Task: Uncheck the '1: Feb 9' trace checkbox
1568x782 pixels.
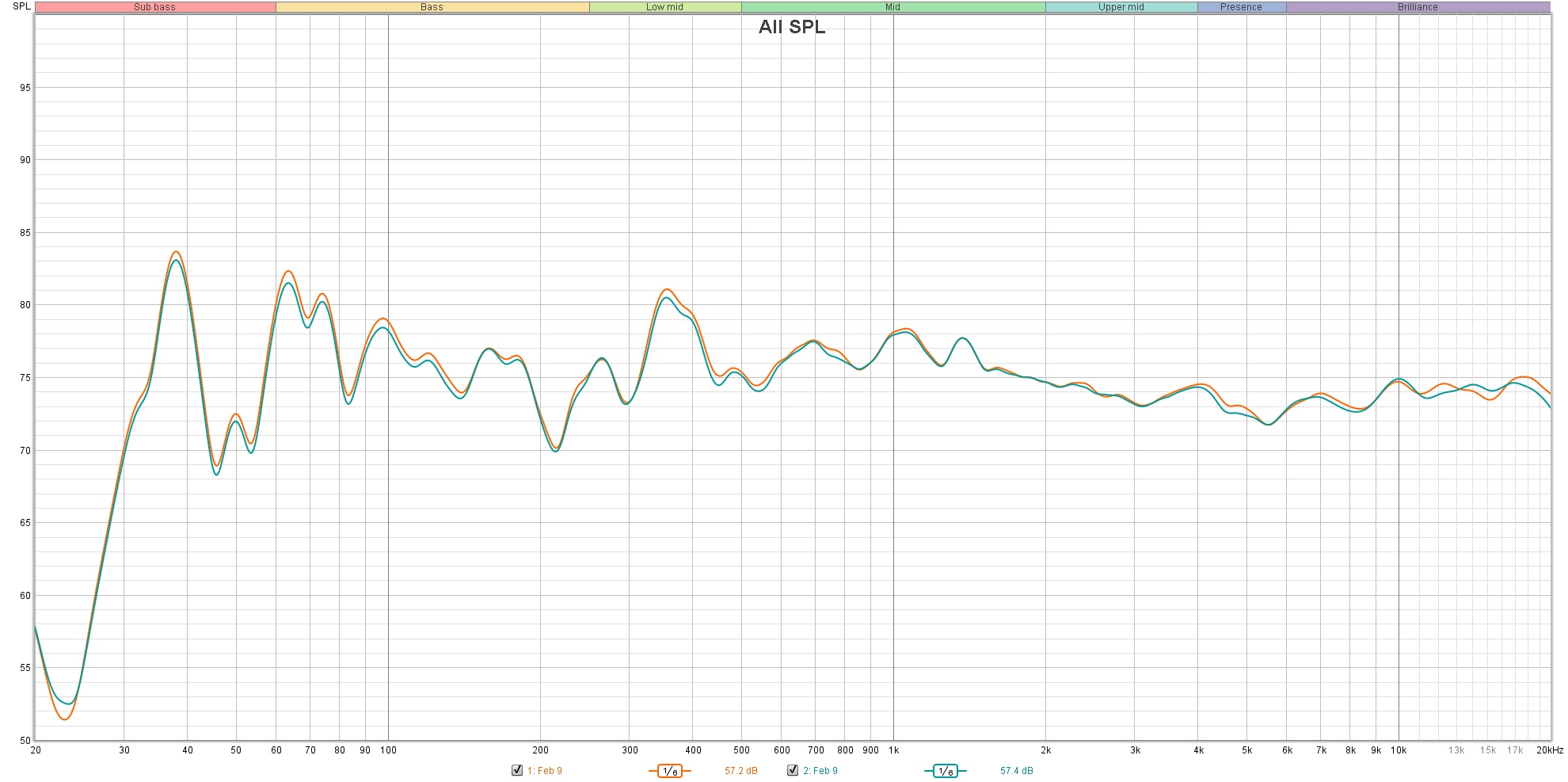Action: [517, 770]
